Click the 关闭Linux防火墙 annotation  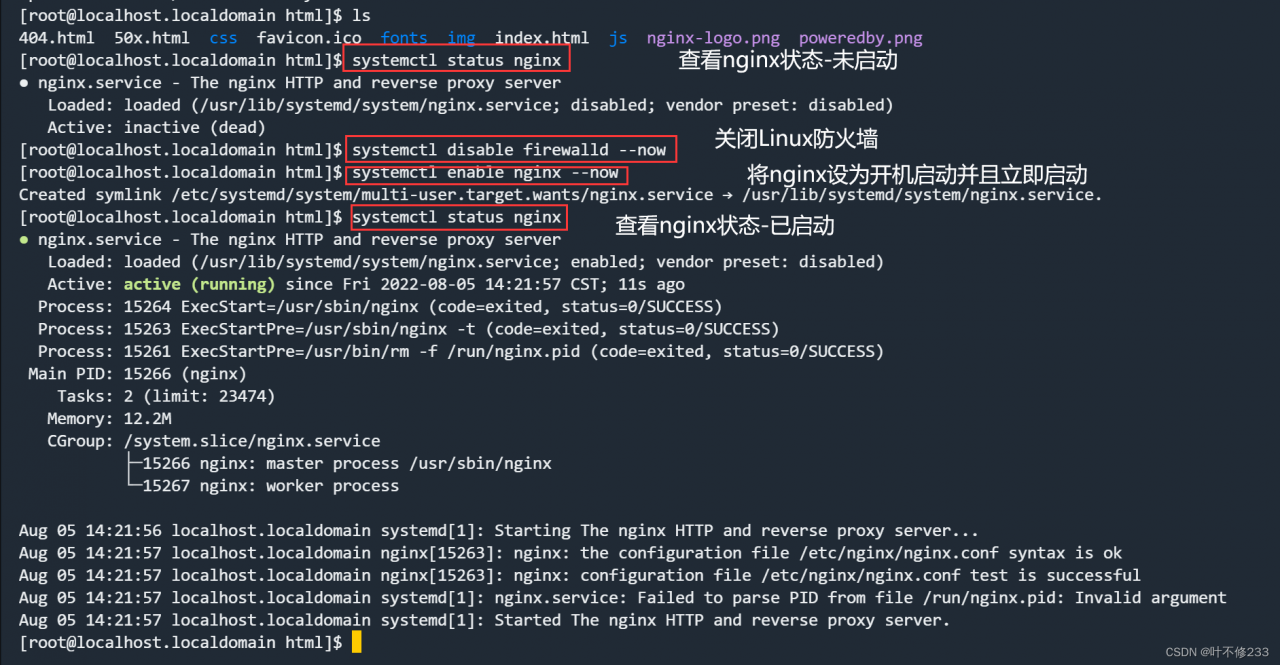[x=796, y=139]
